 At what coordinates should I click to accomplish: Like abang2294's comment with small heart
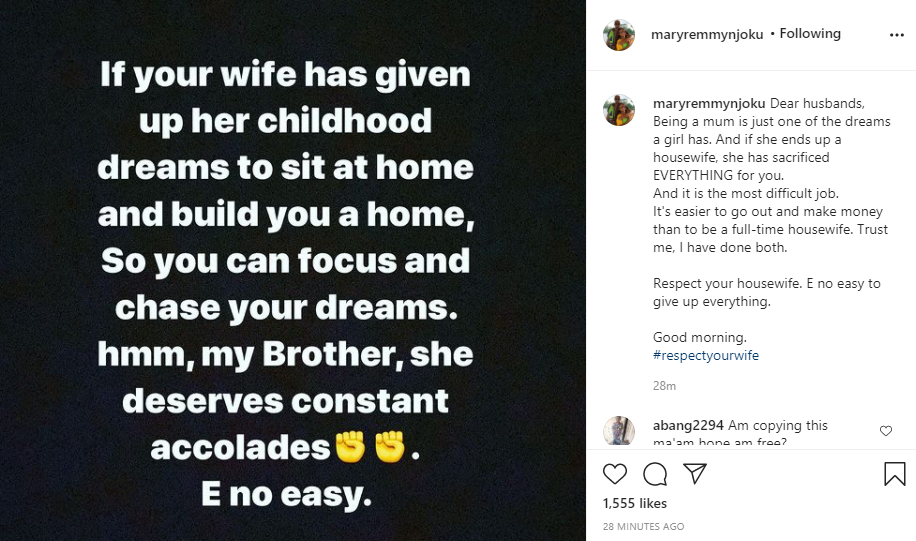coord(886,431)
